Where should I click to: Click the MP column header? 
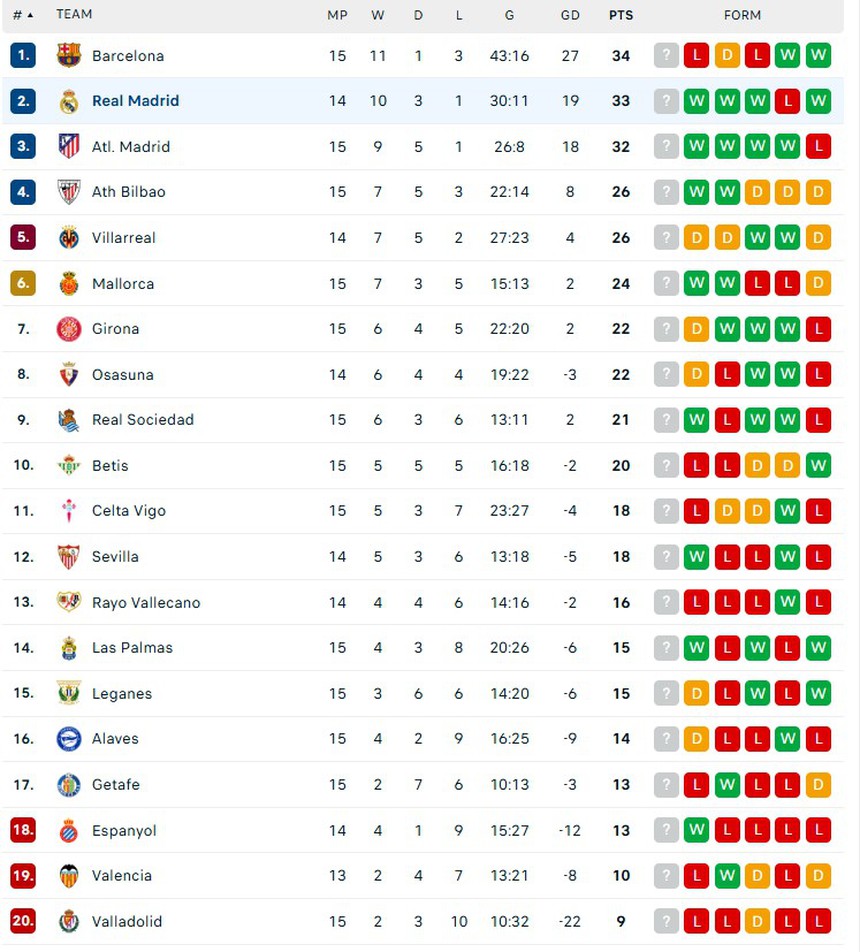pos(337,15)
